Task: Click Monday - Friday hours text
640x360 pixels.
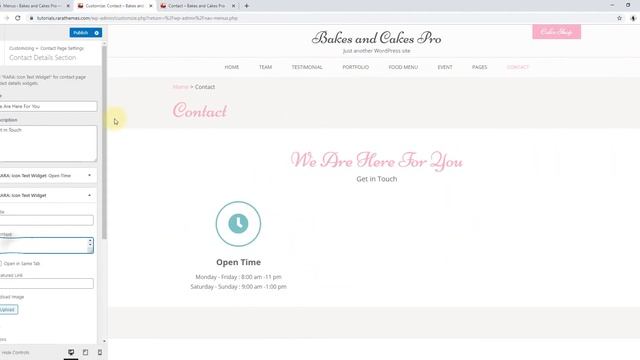Action: click(x=238, y=277)
